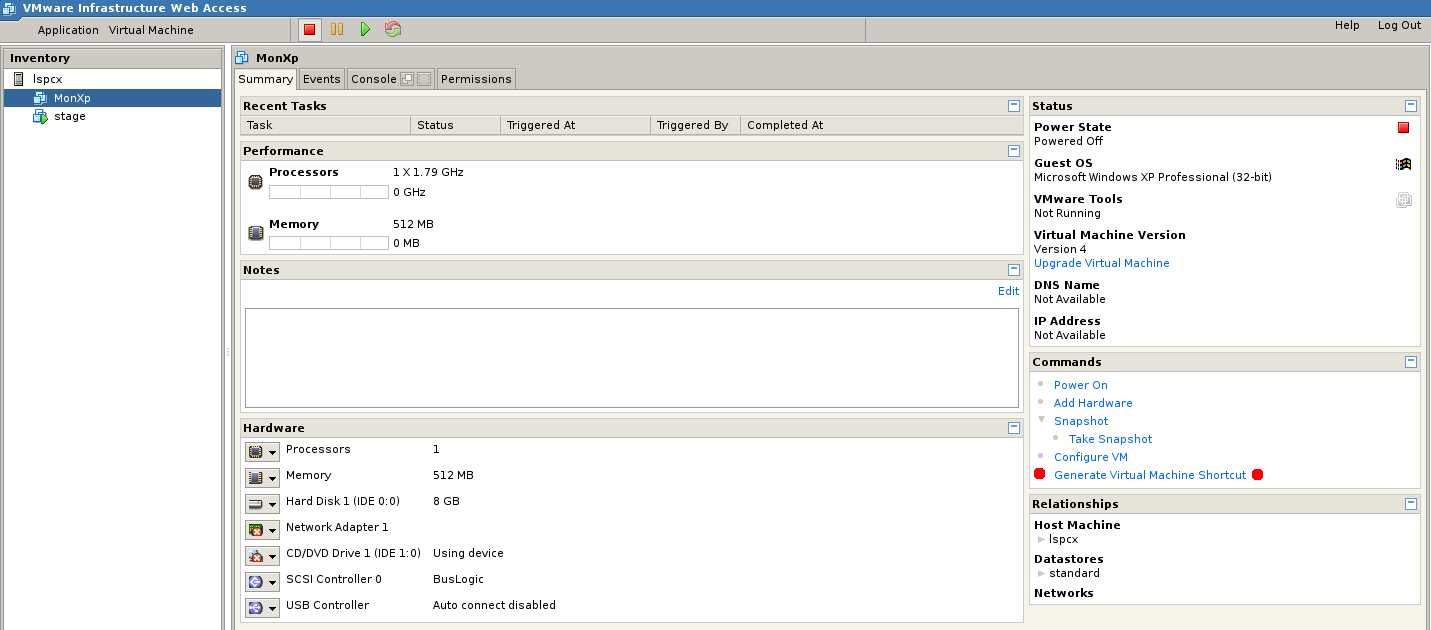Collapse the Hardware panel
Screen dimensions: 1431x630
pos(1014,427)
